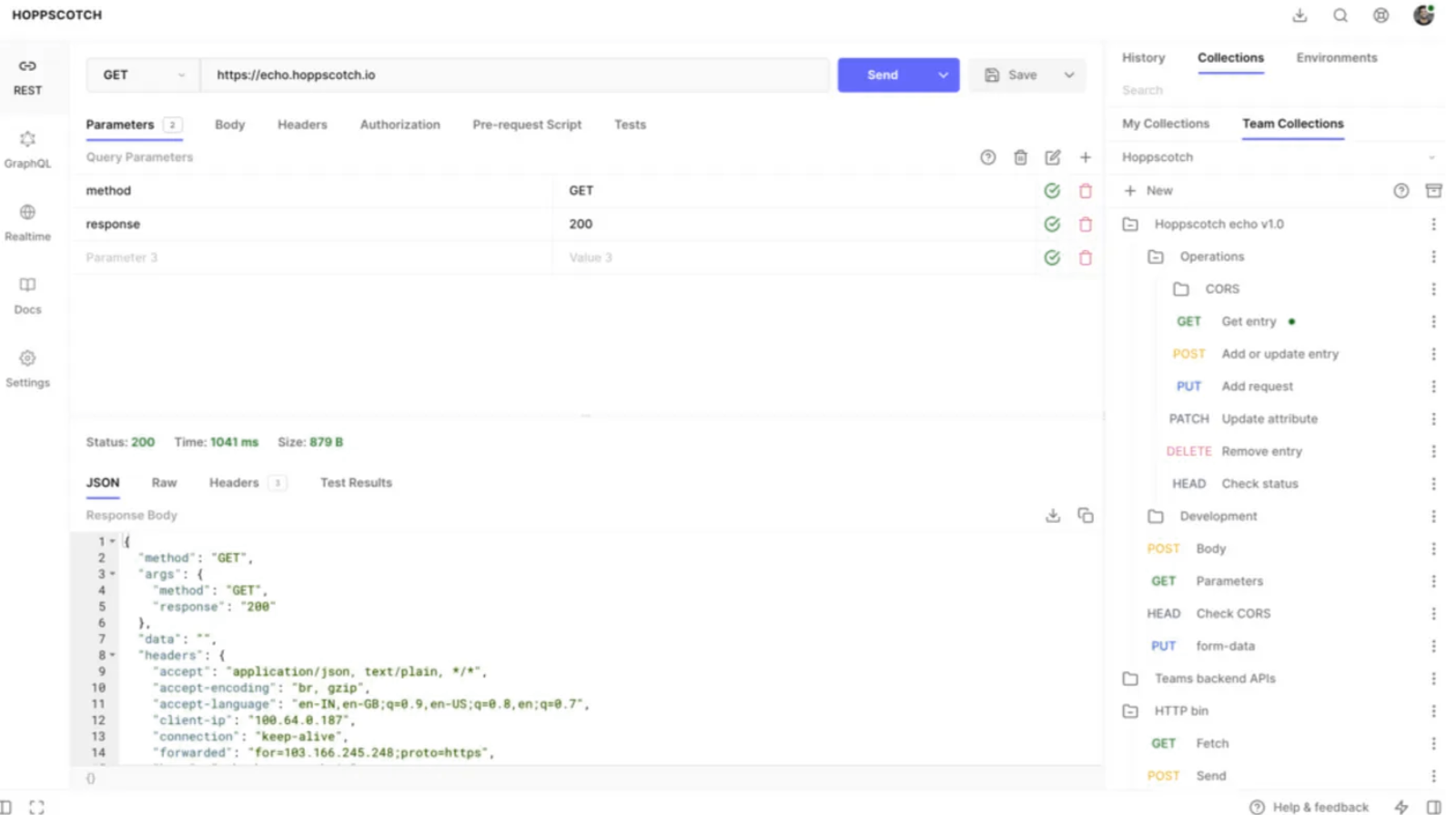Open the GraphQL section
Image resolution: width=1456 pixels, height=815 pixels.
27,150
